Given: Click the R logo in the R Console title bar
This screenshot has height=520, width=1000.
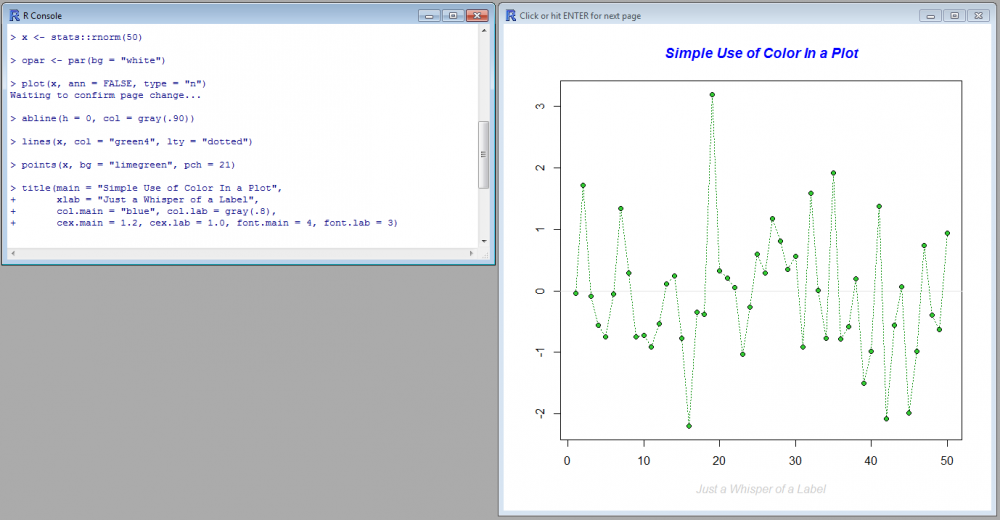Looking at the screenshot, I should 13,16.
